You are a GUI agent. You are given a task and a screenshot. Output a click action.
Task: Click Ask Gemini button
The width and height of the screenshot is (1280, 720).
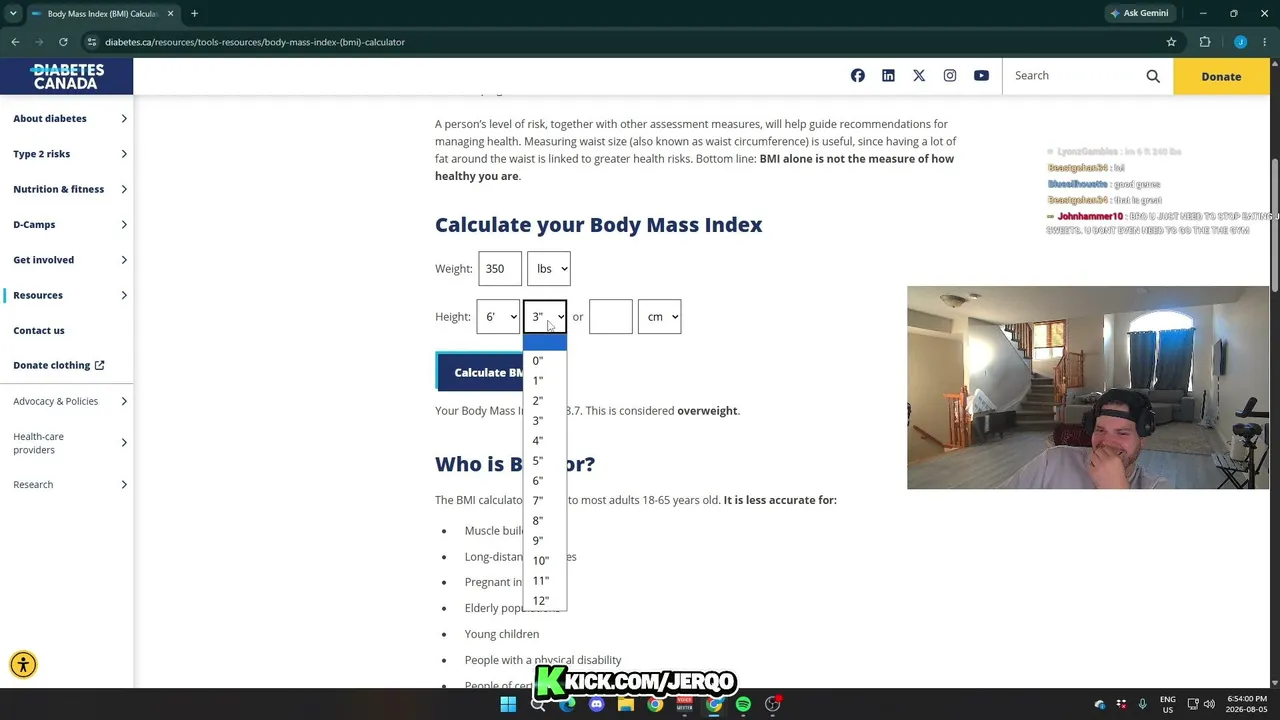(x=1139, y=14)
